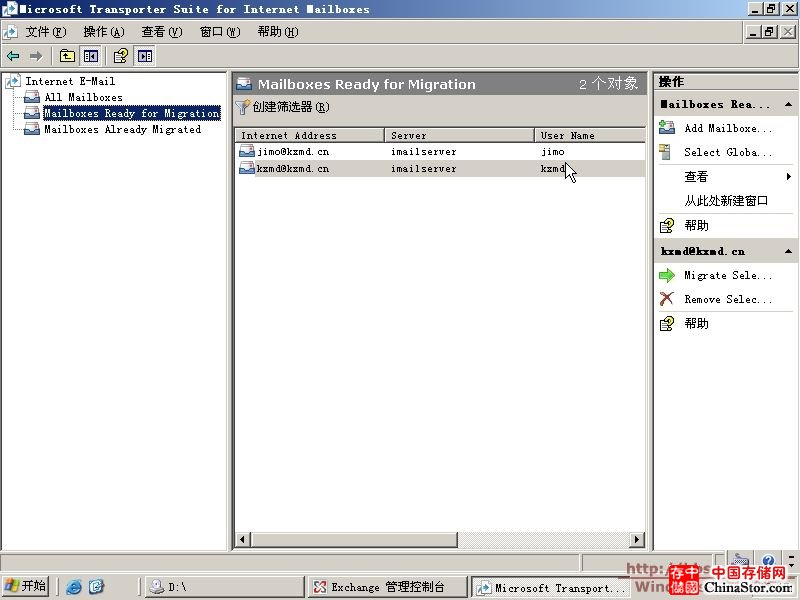Click the Forward arrow toolbar icon
Viewport: 800px width, 600px height.
click(x=36, y=56)
